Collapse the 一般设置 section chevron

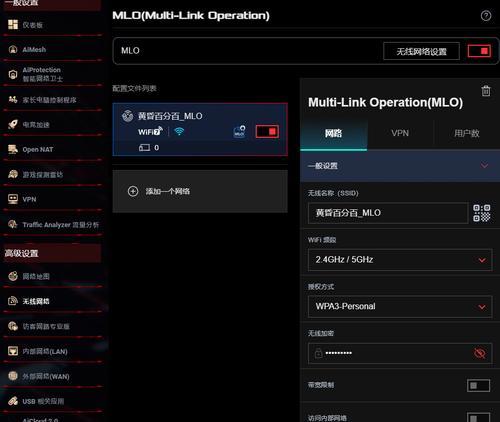[x=484, y=166]
